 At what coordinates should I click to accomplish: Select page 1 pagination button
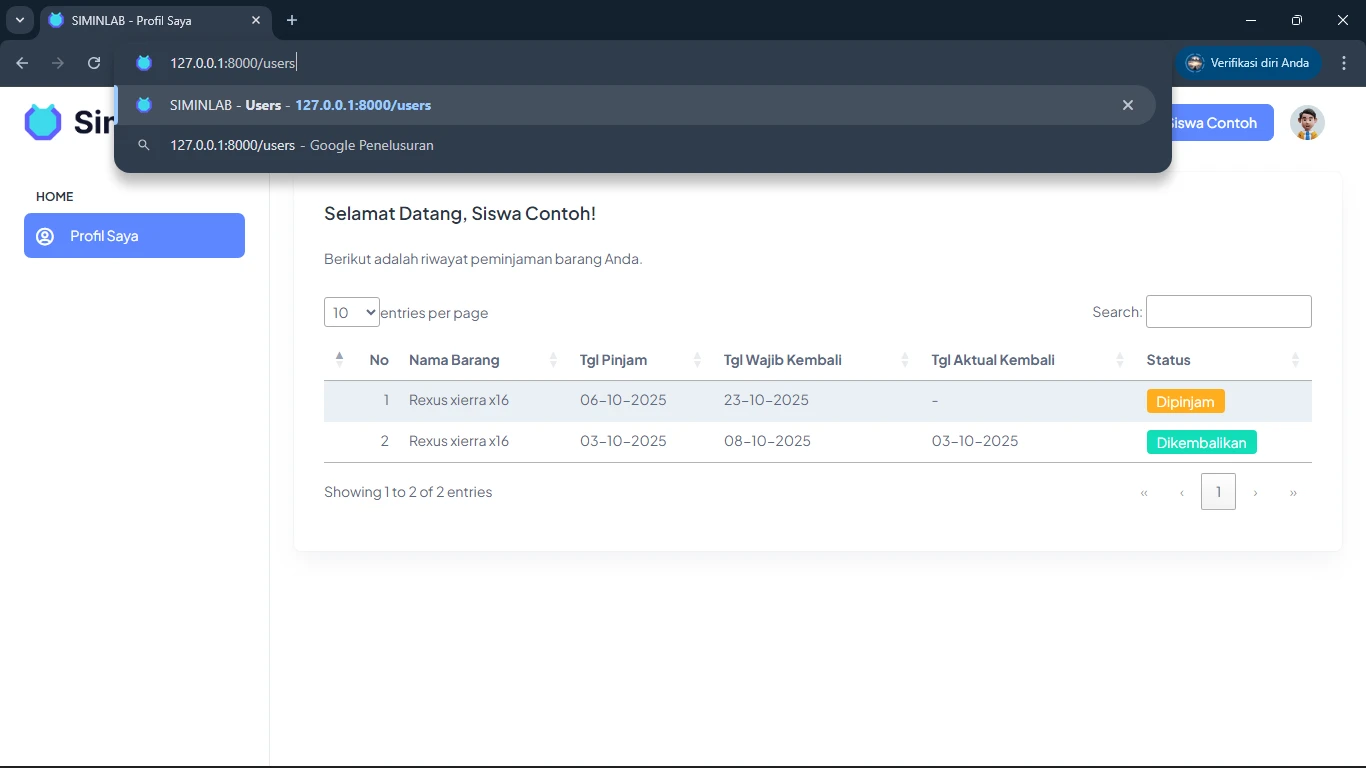pyautogui.click(x=1218, y=492)
